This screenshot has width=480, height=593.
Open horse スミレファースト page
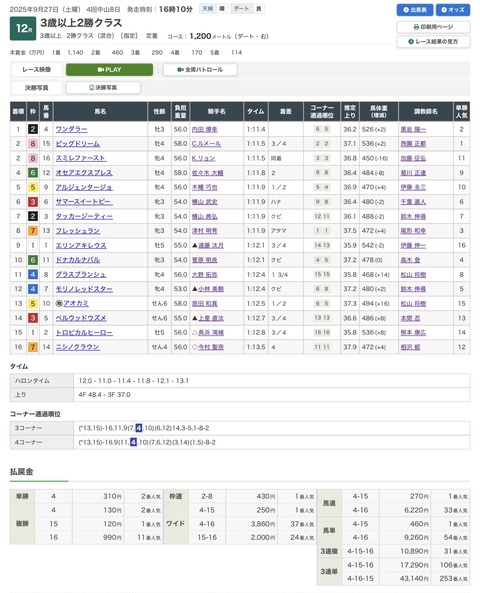tap(81, 158)
